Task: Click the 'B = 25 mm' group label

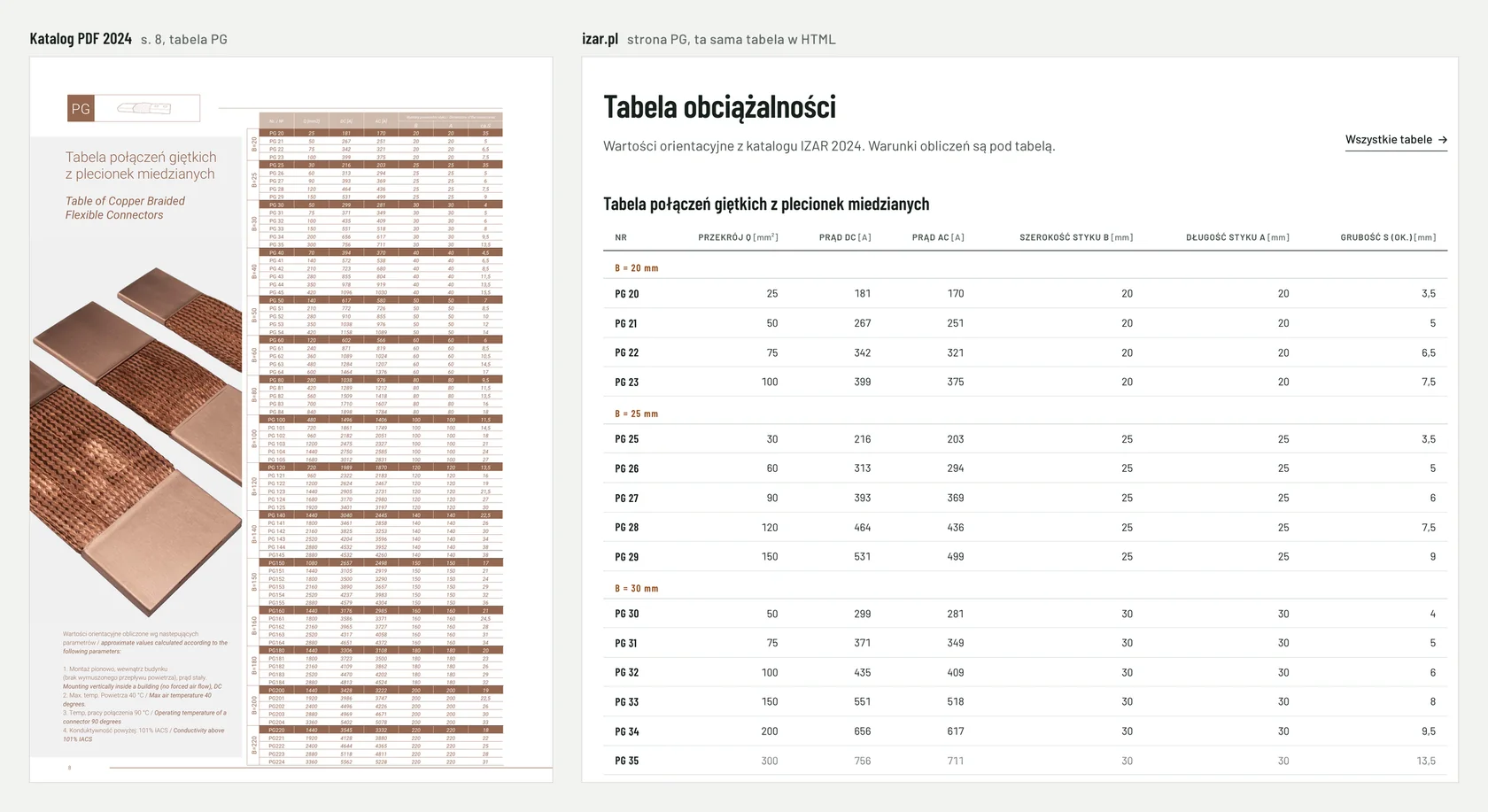Action: click(637, 414)
